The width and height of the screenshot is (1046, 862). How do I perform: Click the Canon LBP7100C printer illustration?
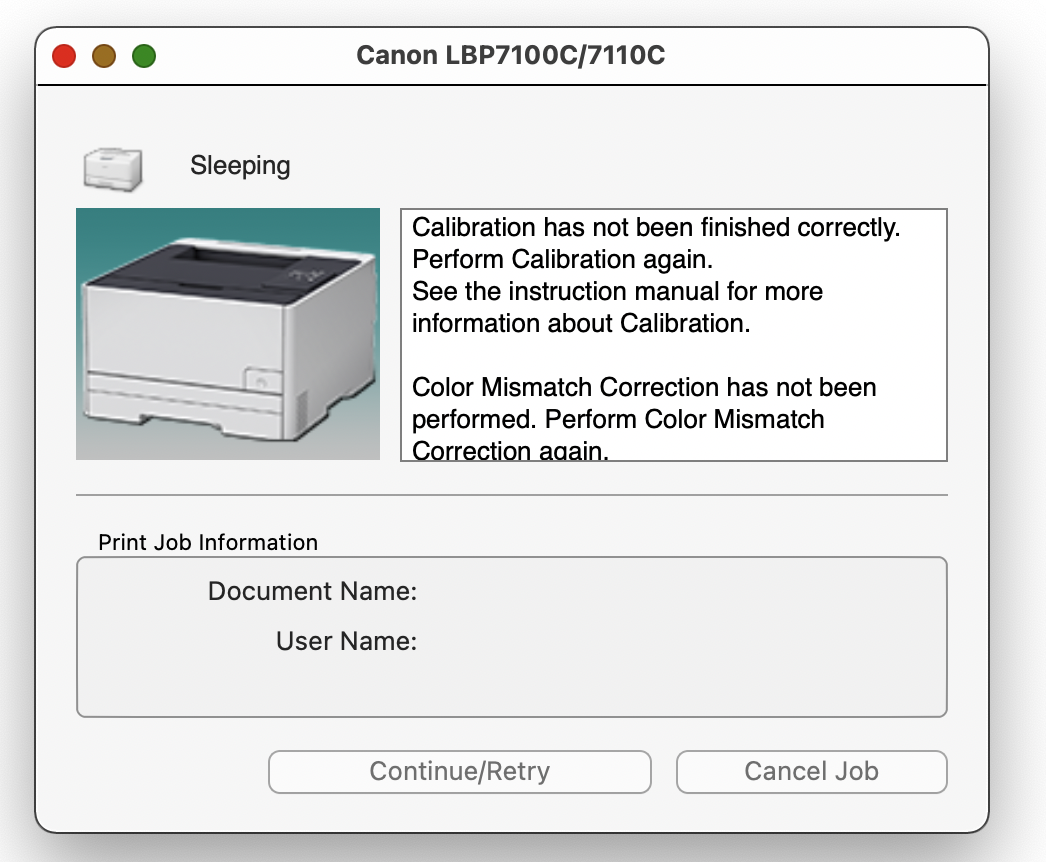(x=227, y=333)
